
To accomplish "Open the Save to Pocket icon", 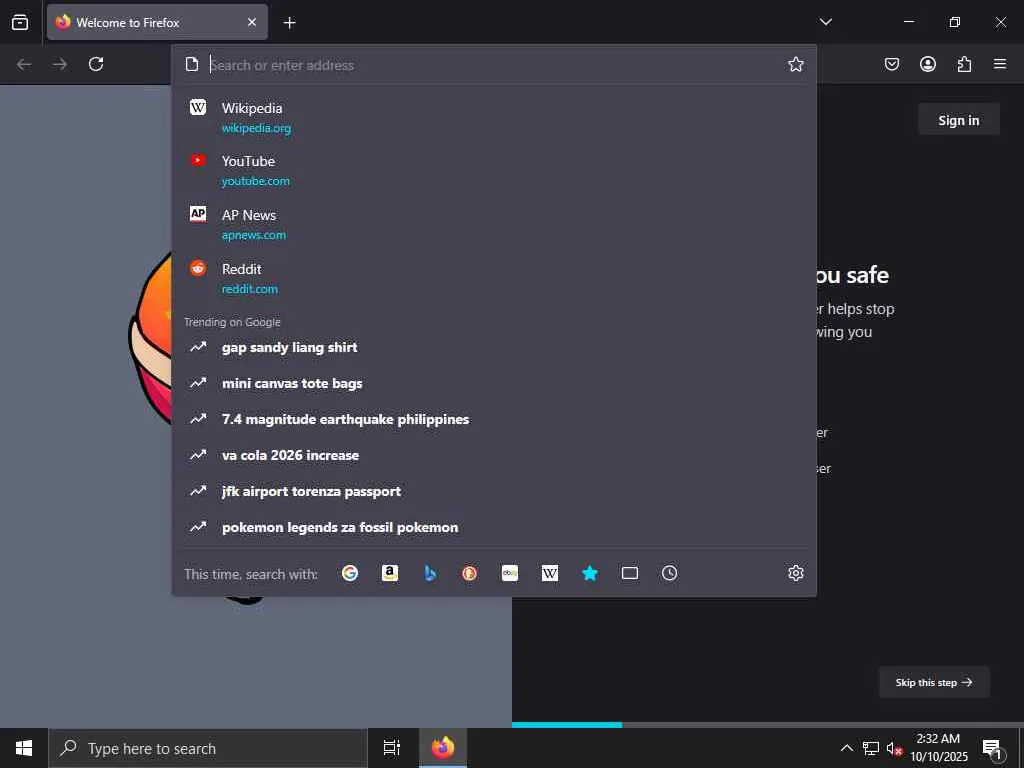I will (x=892, y=64).
